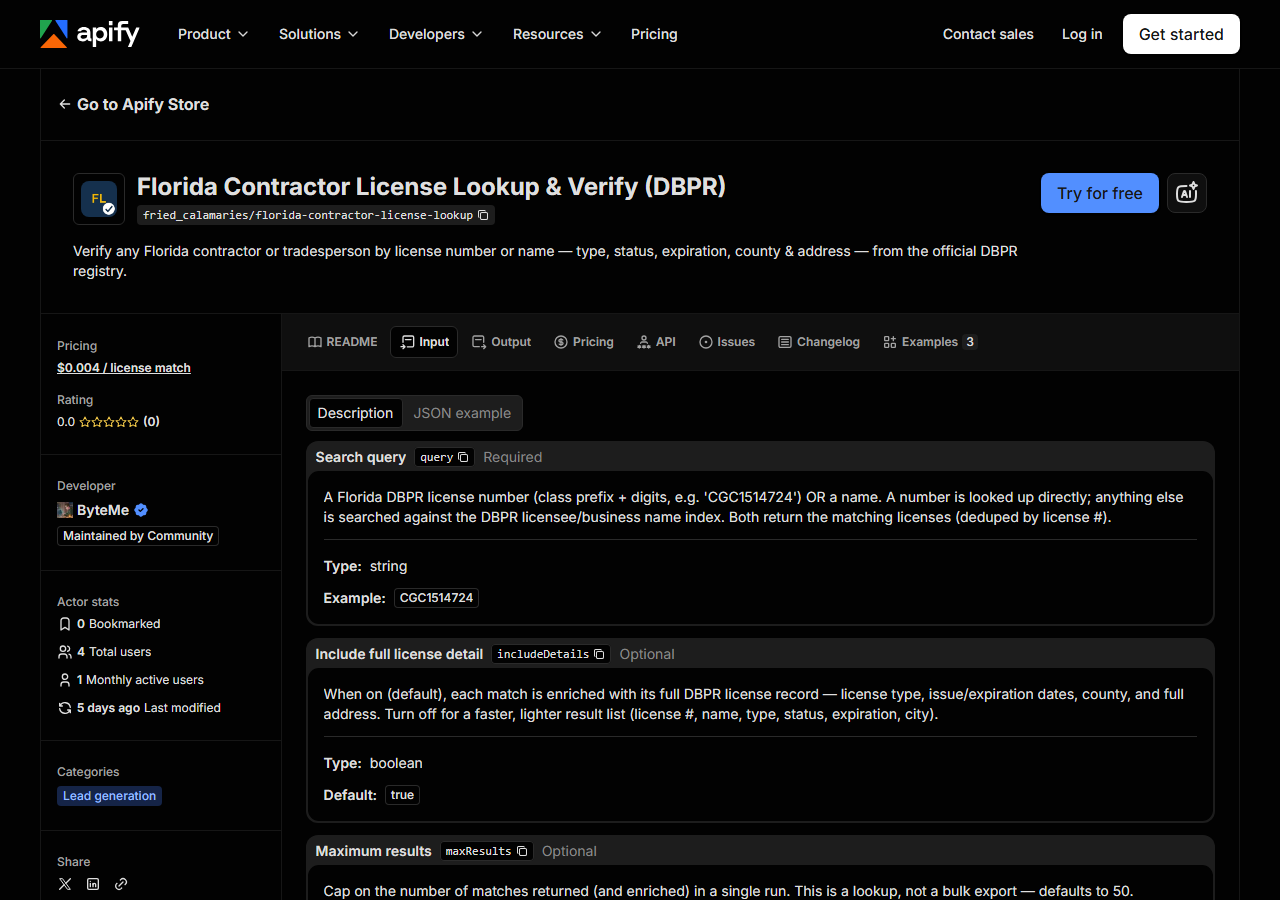Expand the Resources menu
The width and height of the screenshot is (1280, 900).
[x=557, y=34]
